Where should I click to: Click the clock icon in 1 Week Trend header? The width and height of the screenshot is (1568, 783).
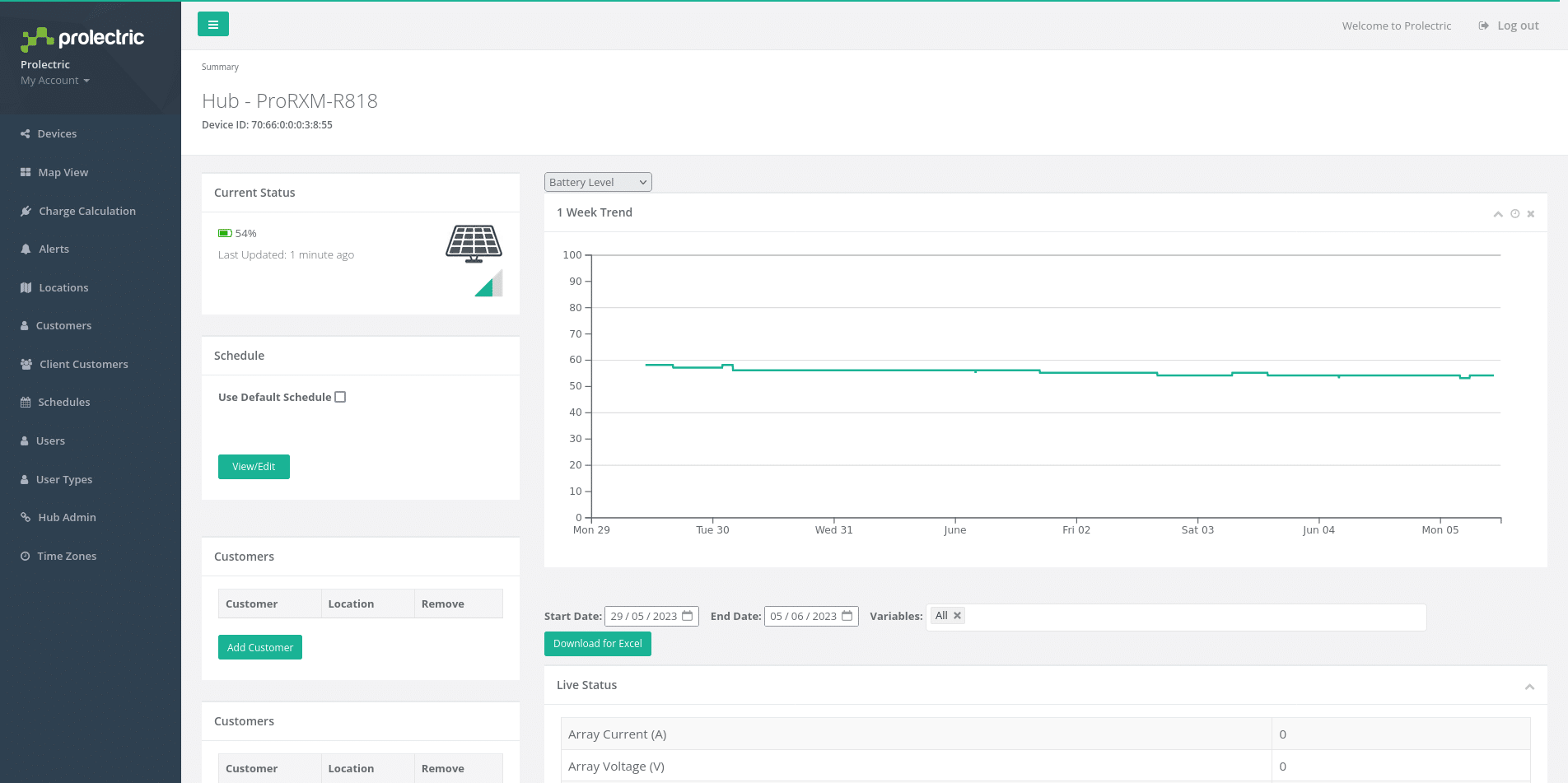[1514, 214]
